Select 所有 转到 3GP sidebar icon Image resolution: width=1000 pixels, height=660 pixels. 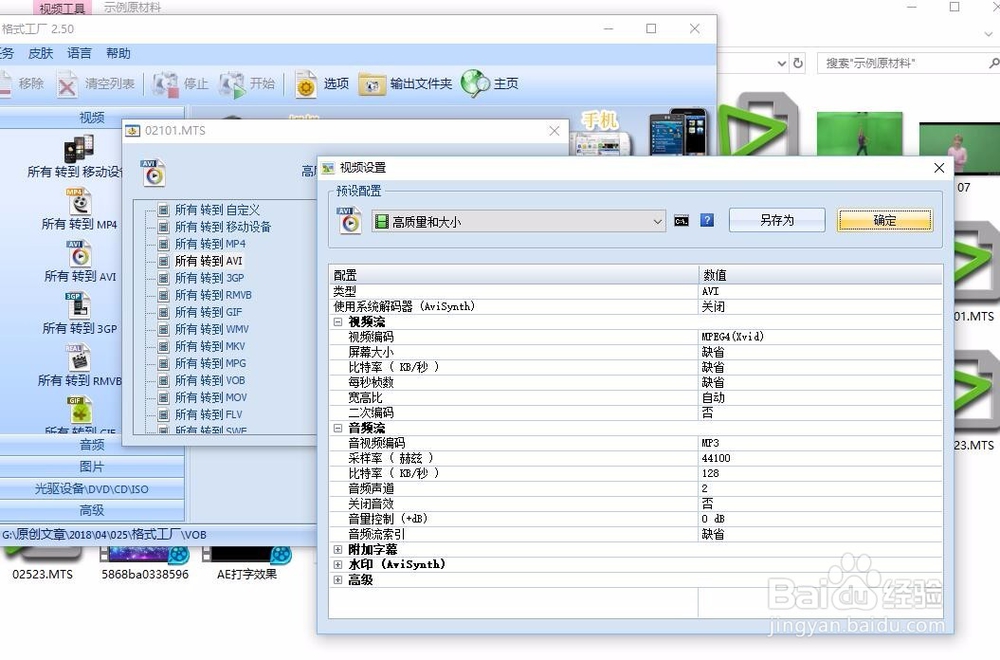(x=78, y=305)
